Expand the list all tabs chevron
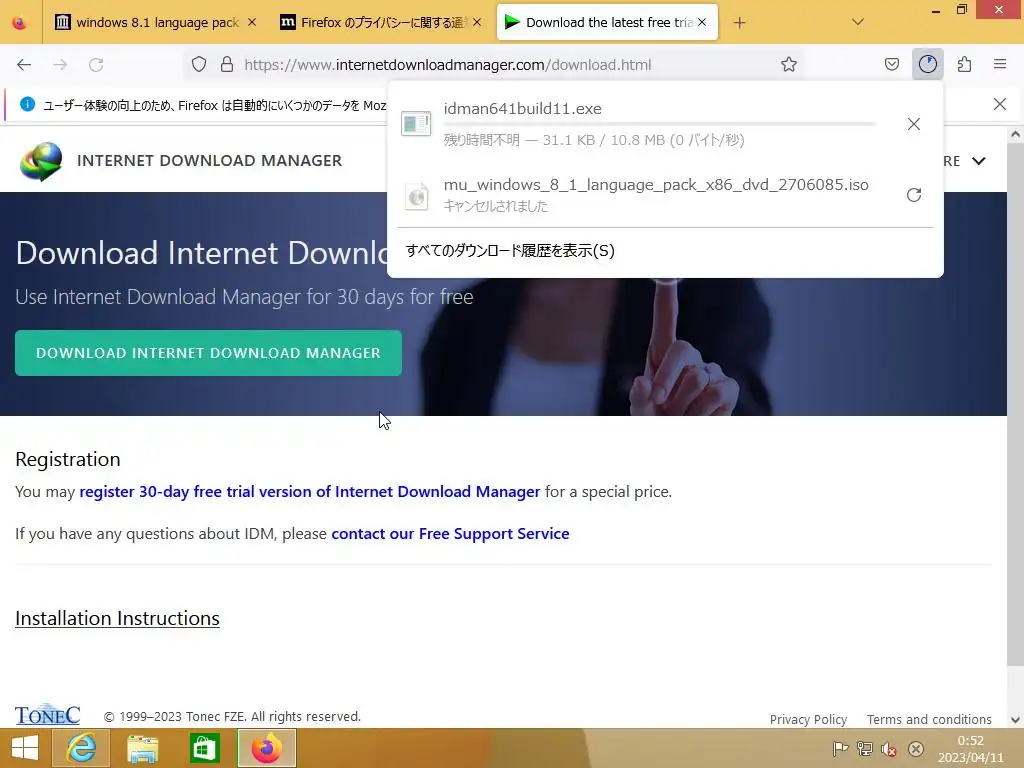This screenshot has width=1024, height=768. [x=858, y=22]
